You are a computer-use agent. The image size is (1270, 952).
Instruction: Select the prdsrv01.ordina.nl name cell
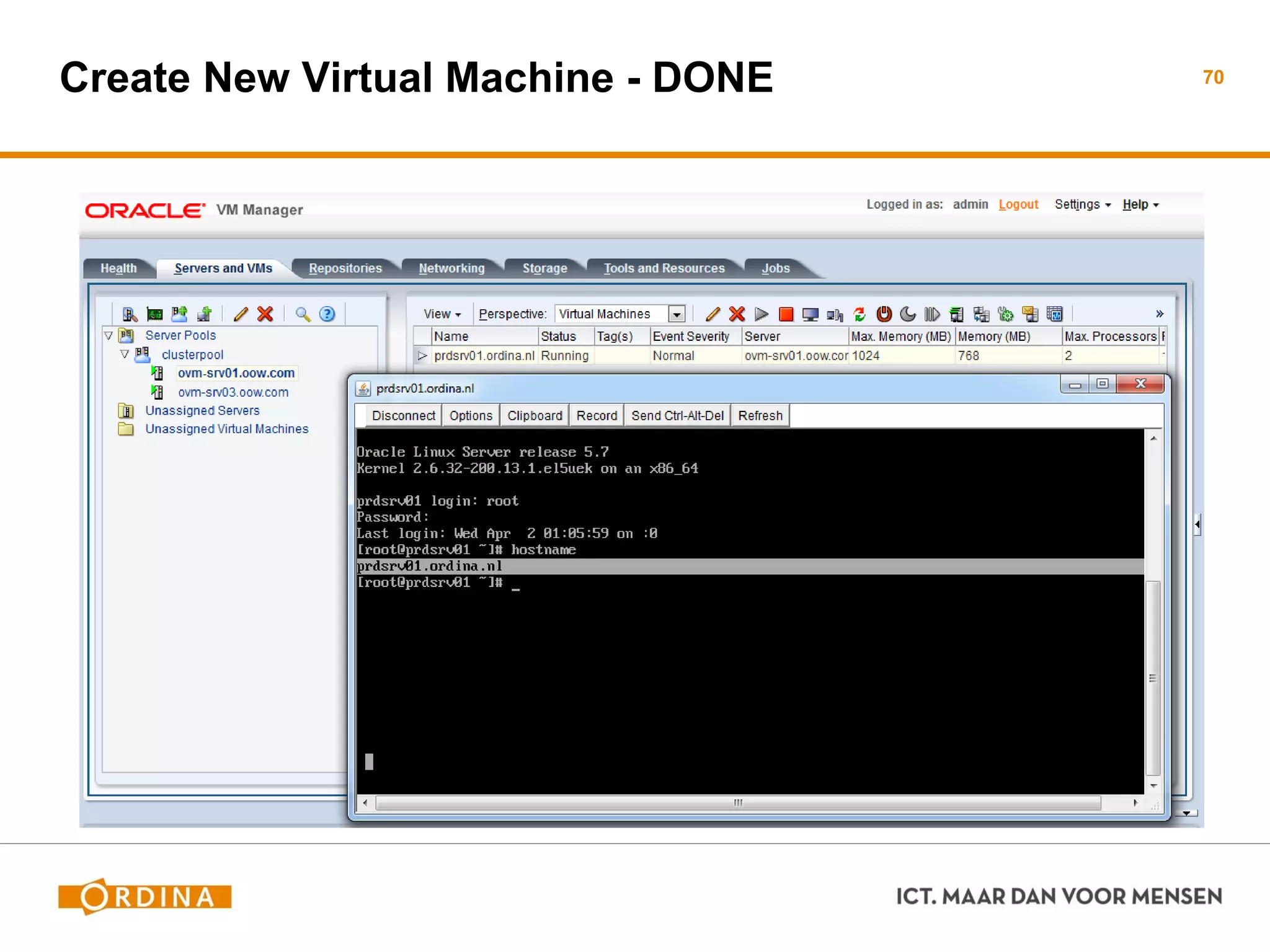484,356
